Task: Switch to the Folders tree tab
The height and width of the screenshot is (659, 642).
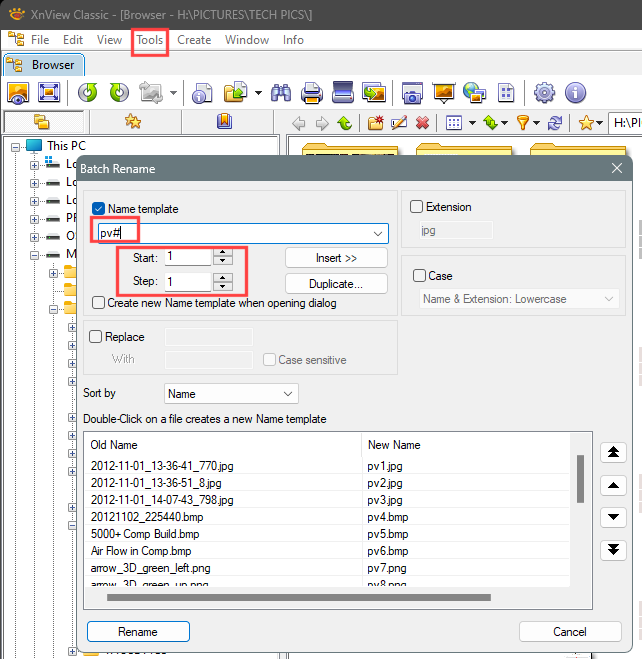Action: click(42, 122)
